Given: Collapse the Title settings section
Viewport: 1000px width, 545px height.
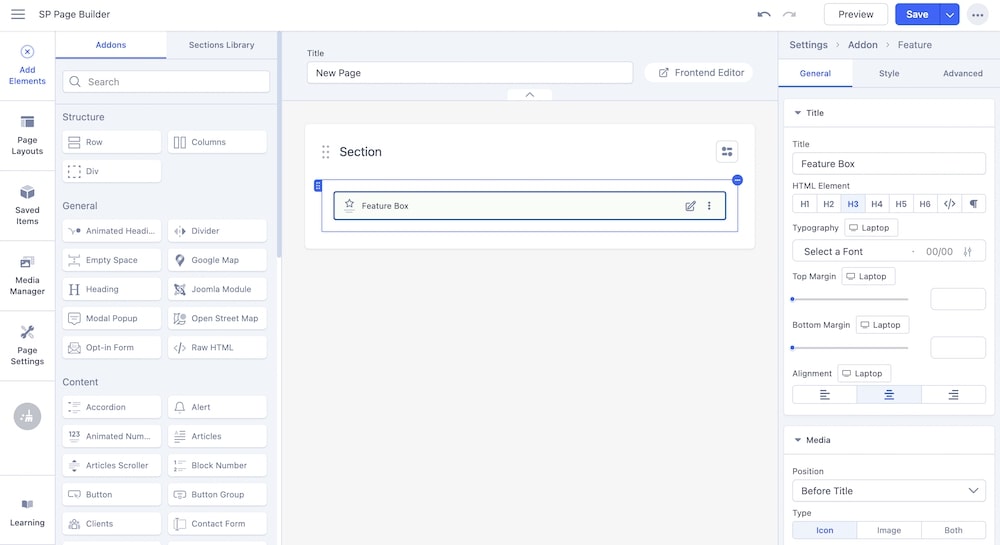Looking at the screenshot, I should coord(798,114).
